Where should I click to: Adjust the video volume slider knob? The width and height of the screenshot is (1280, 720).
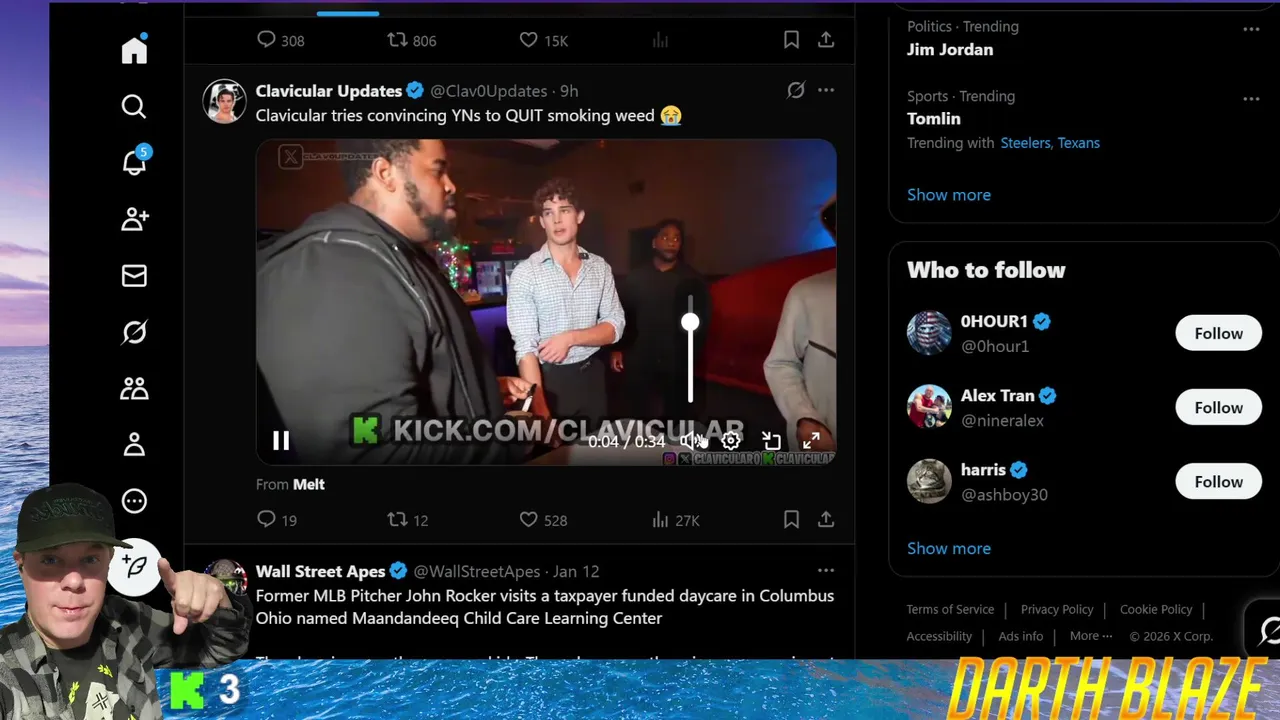(x=690, y=322)
